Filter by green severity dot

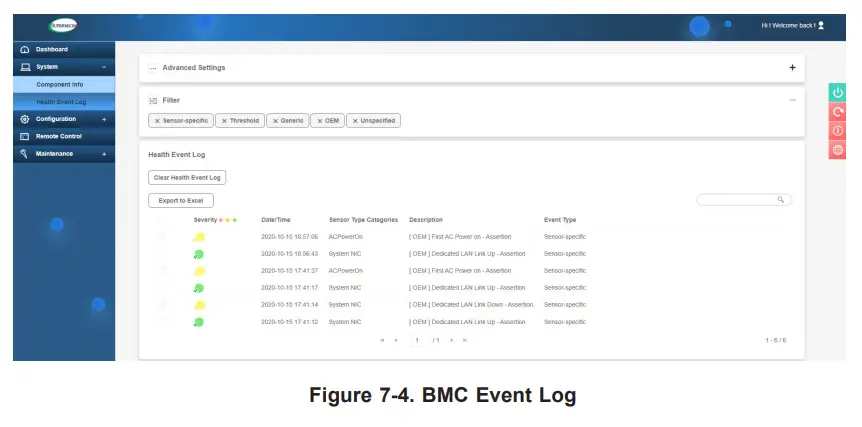[235, 220]
